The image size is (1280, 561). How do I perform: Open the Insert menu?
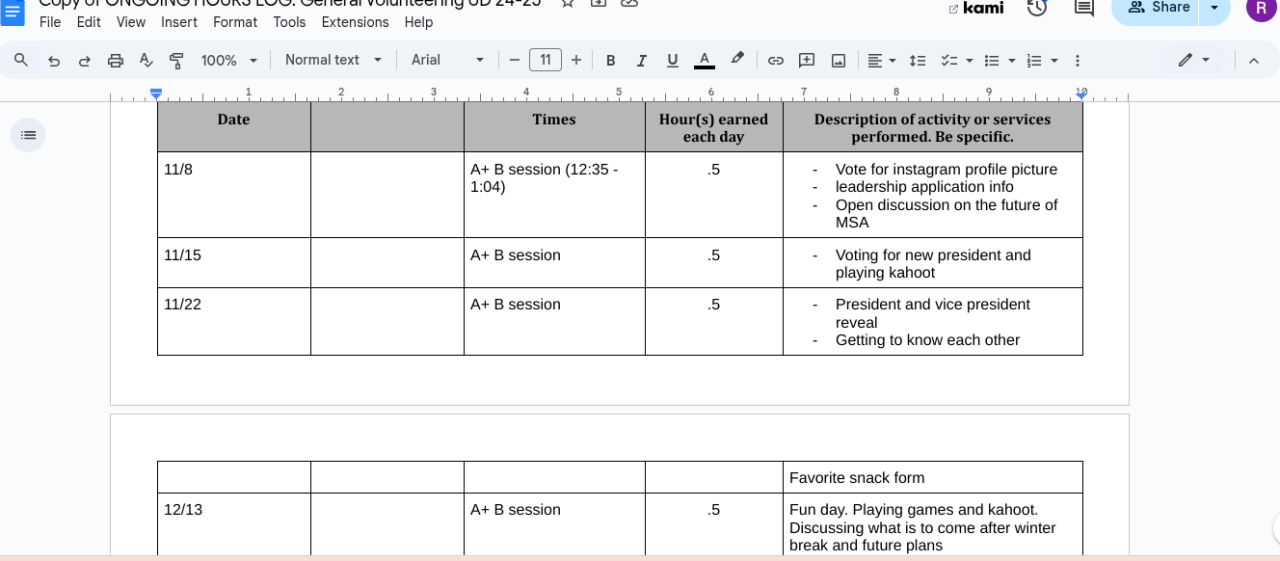179,22
